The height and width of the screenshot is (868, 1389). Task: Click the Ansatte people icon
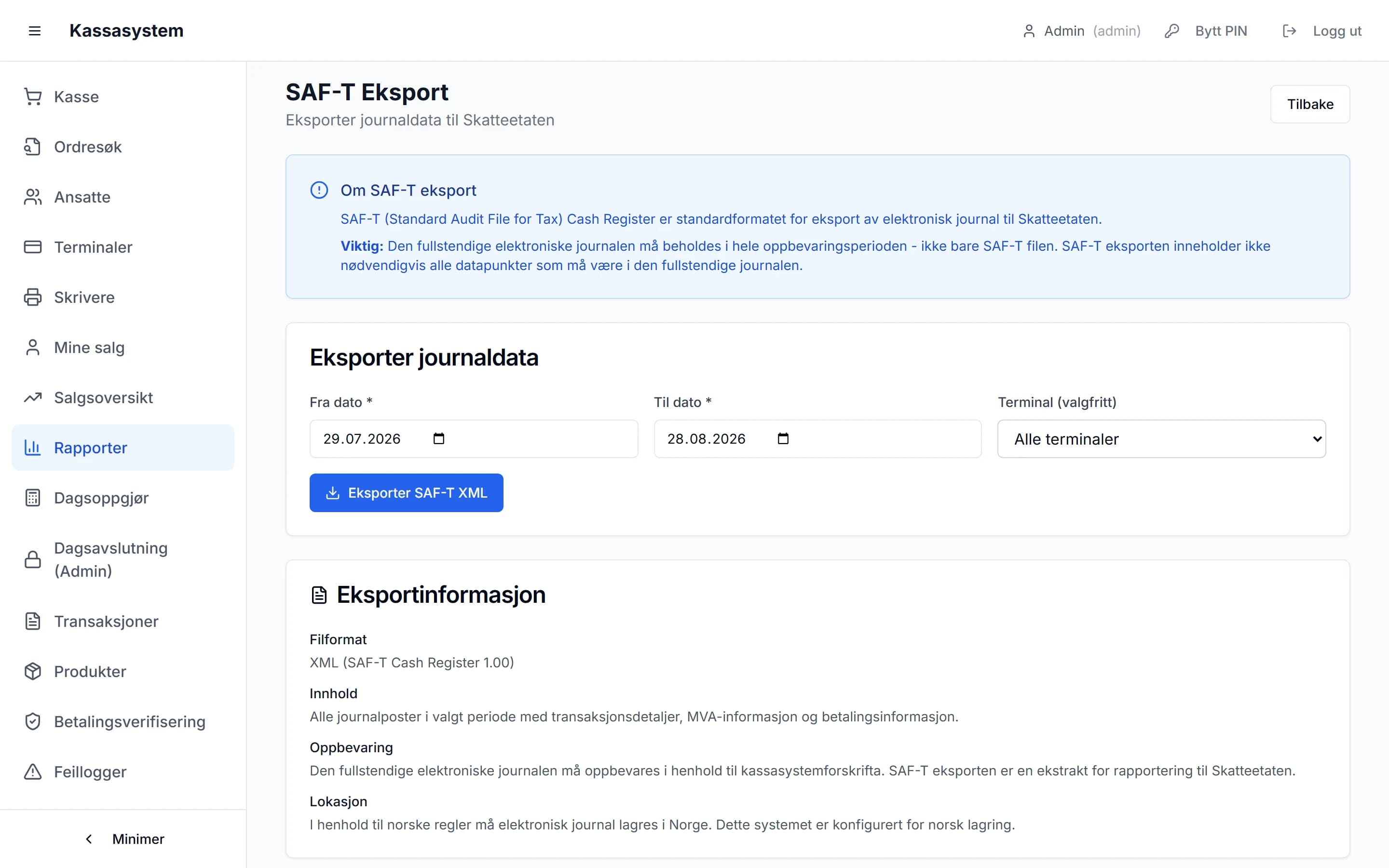[x=33, y=197]
